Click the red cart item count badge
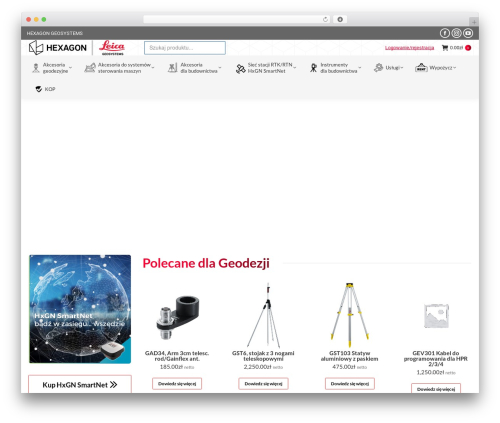 point(468,48)
